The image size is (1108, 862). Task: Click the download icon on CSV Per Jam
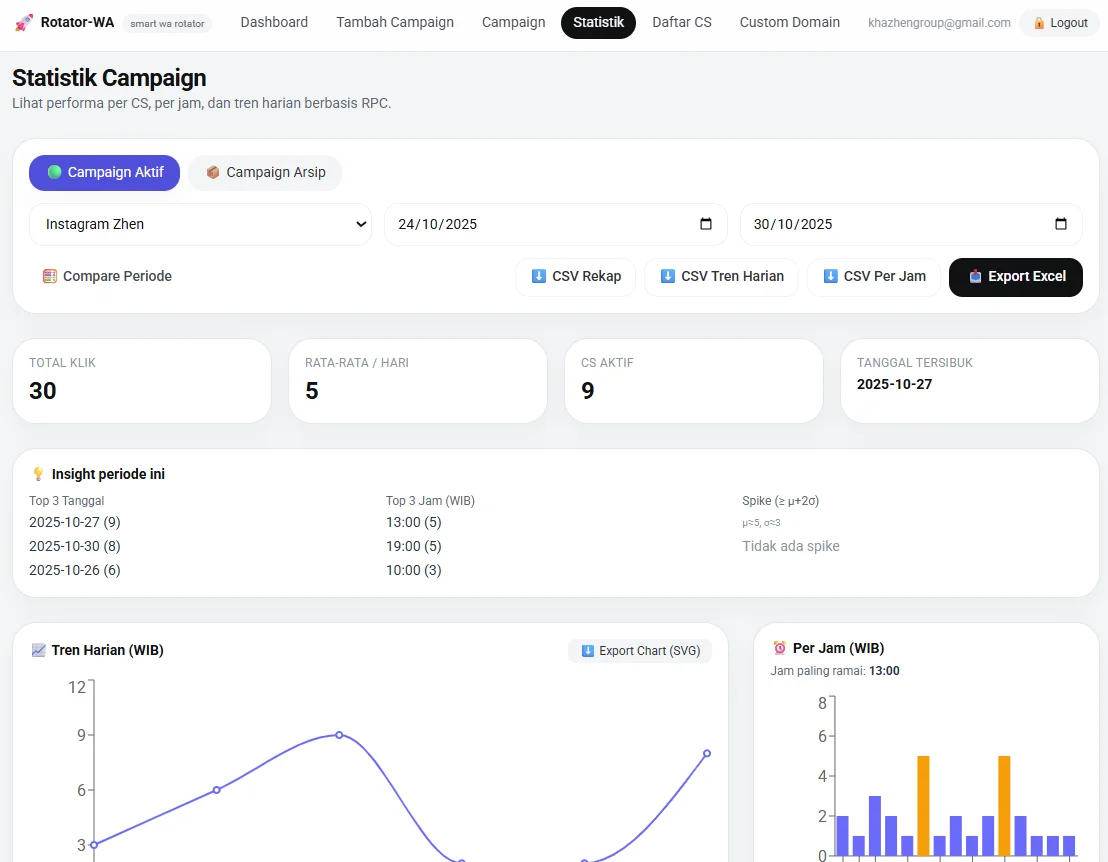point(830,277)
